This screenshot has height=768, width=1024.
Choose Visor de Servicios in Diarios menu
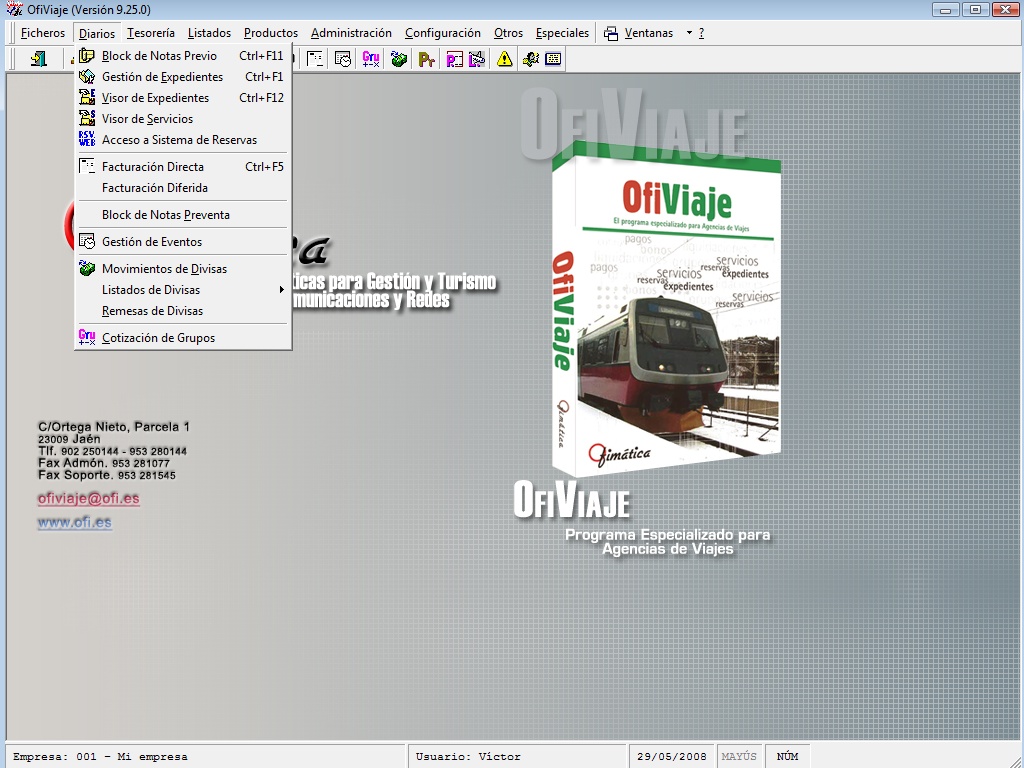(147, 119)
